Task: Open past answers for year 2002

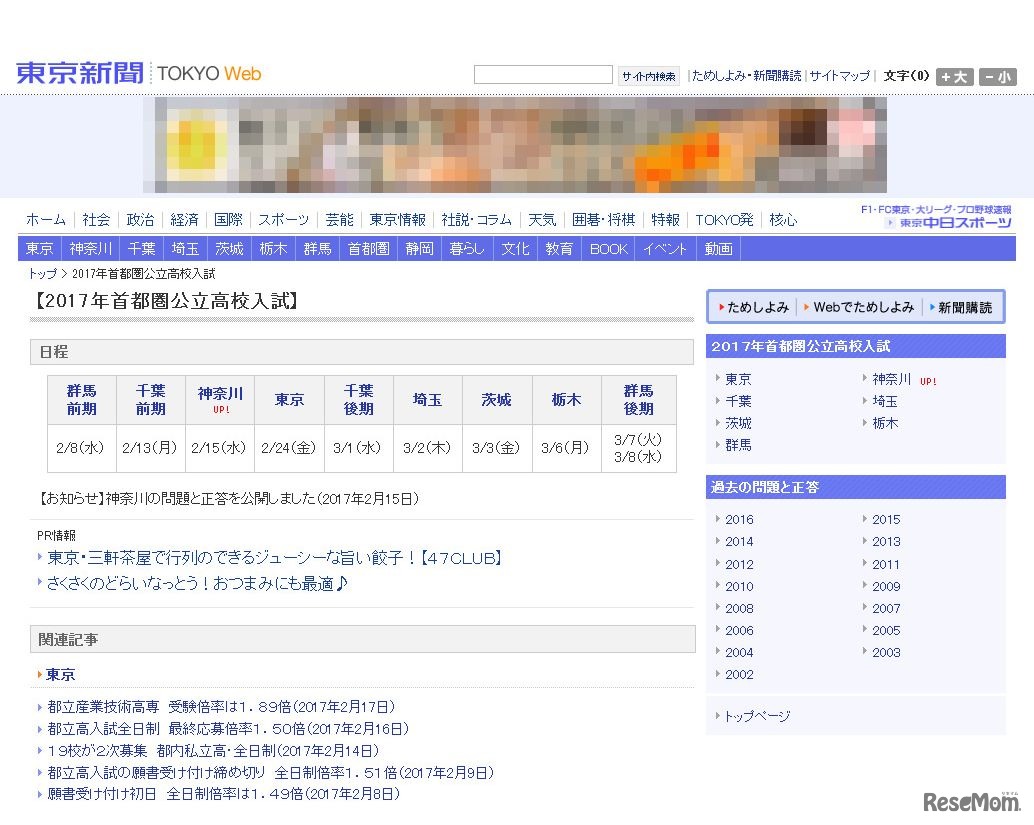Action: pyautogui.click(x=738, y=674)
